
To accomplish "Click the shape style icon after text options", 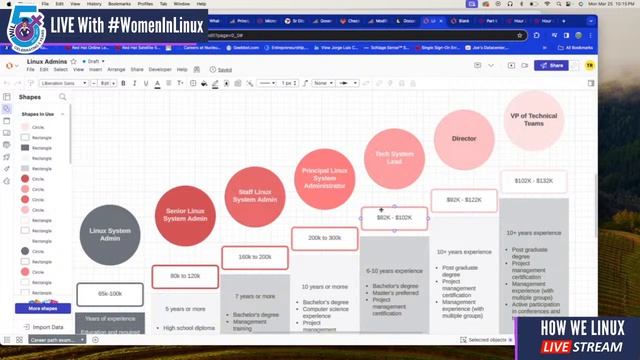I will coord(193,83).
